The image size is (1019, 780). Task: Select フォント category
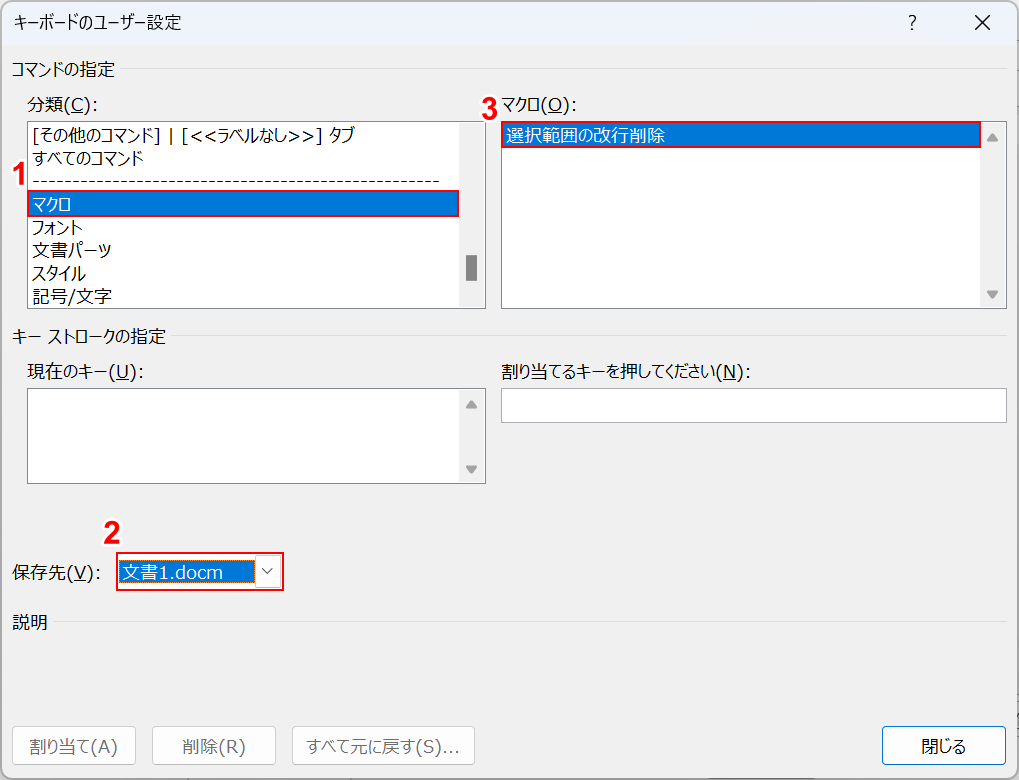(58, 228)
